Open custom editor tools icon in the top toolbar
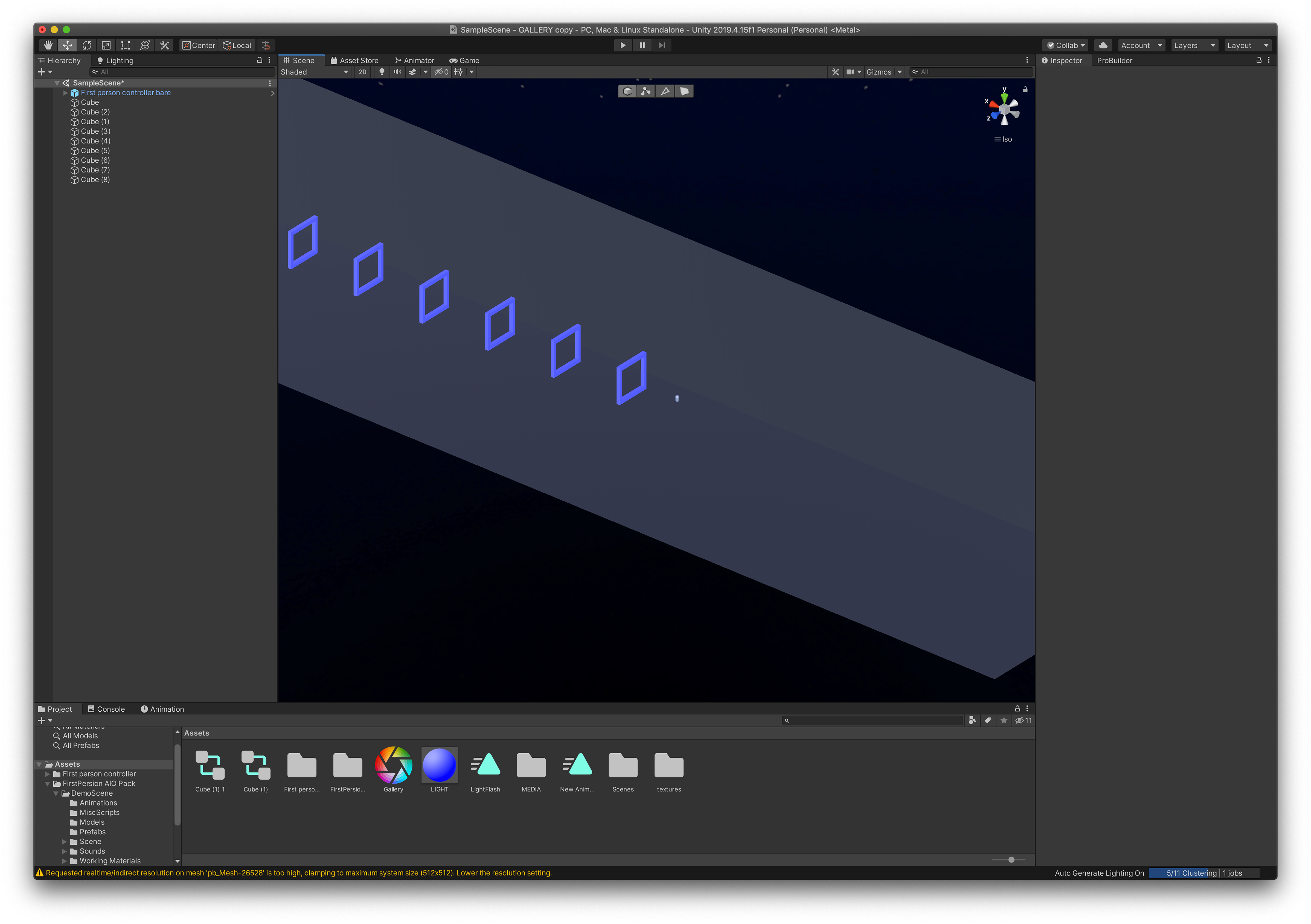The width and height of the screenshot is (1311, 924). click(165, 45)
